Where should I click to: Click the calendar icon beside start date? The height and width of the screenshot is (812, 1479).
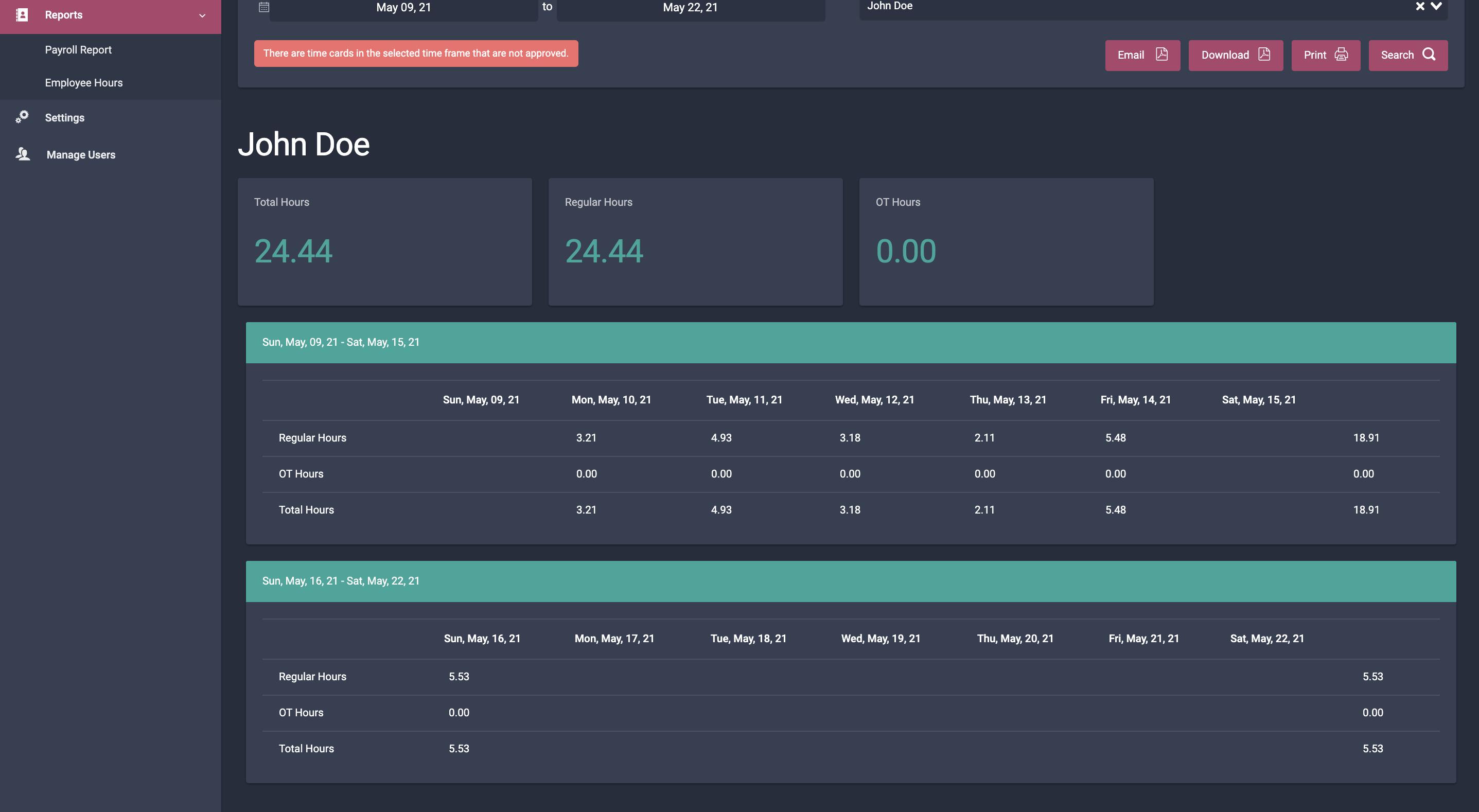[x=263, y=8]
